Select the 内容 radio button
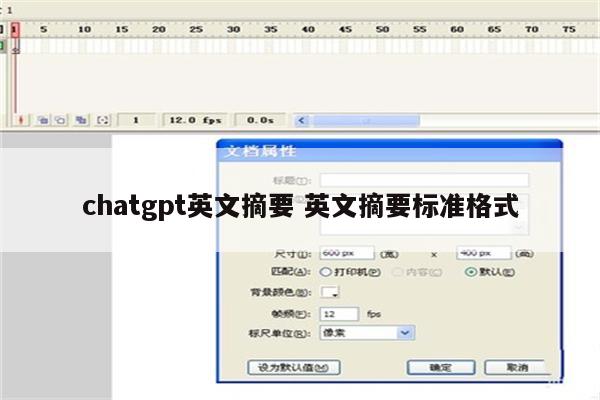 click(398, 272)
